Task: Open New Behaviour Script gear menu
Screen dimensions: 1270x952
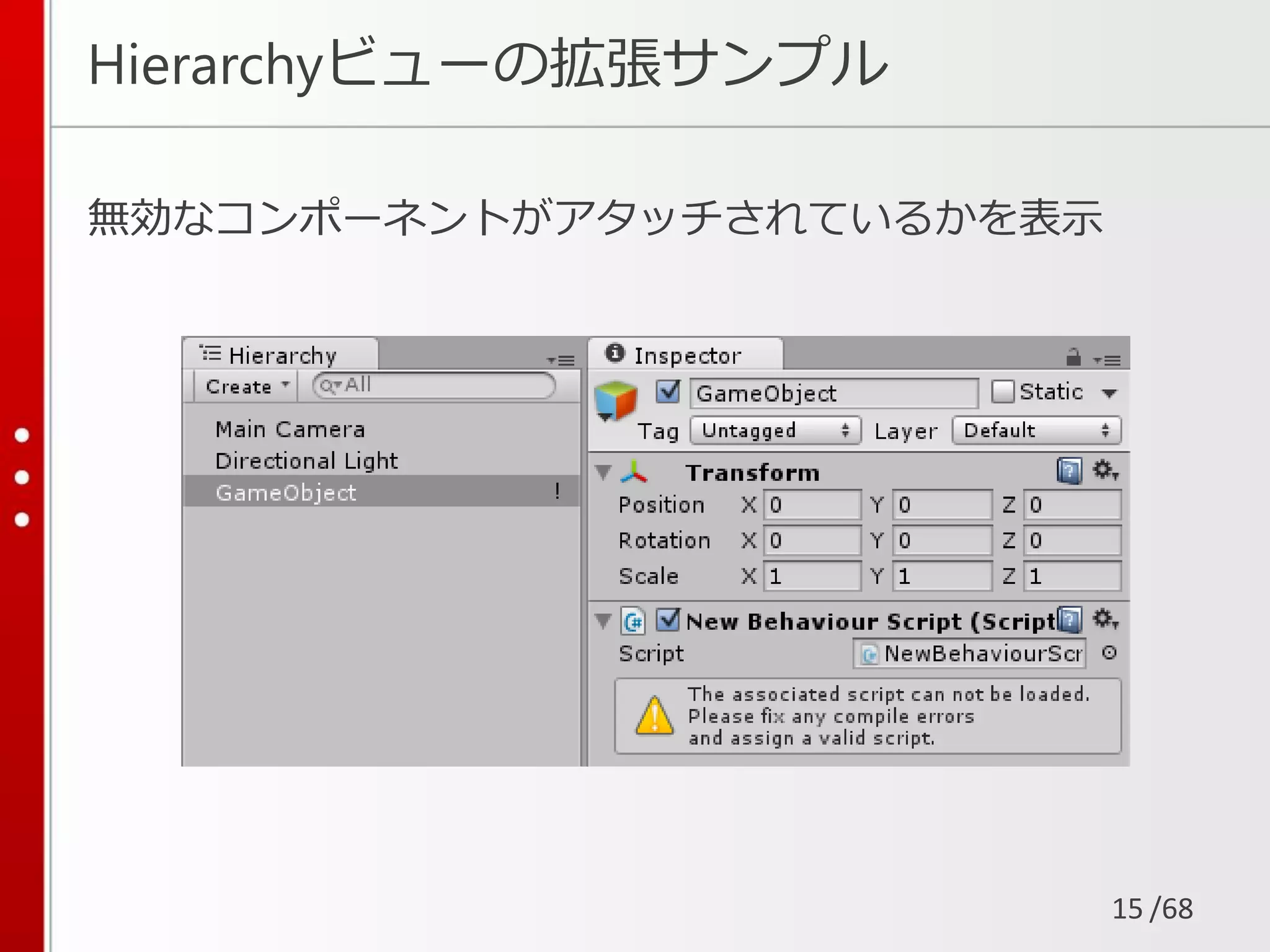Action: [1105, 619]
